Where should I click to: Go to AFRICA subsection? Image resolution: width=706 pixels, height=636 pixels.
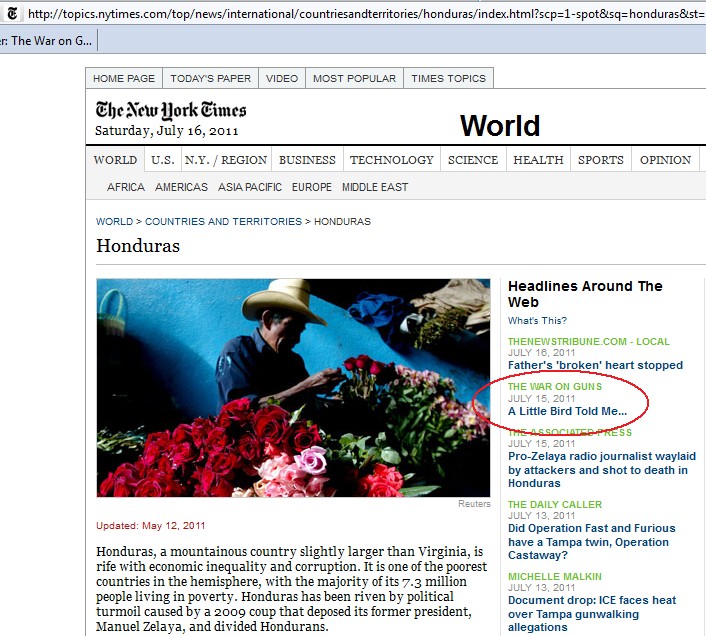coord(126,187)
